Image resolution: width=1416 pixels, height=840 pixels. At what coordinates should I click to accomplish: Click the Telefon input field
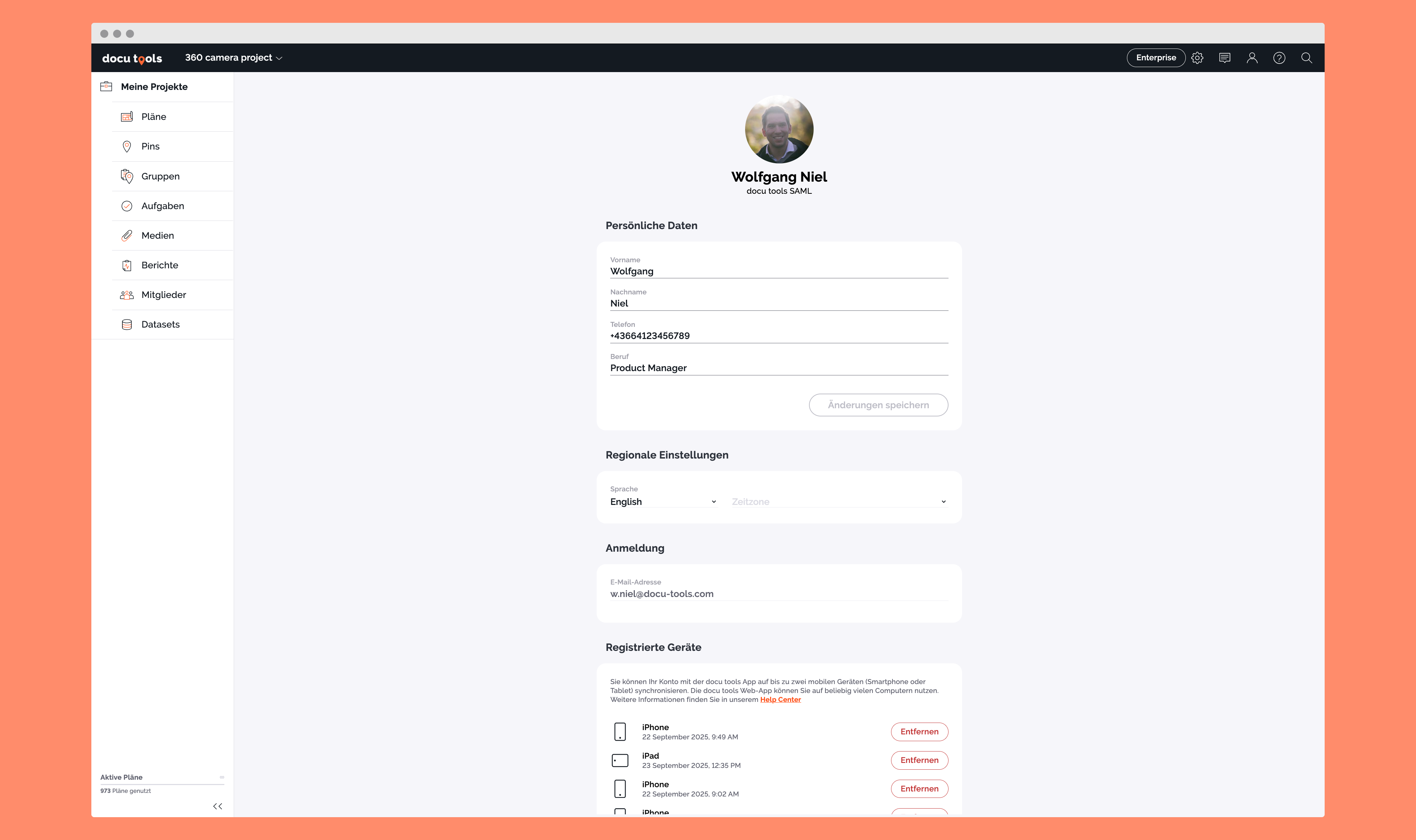point(778,336)
